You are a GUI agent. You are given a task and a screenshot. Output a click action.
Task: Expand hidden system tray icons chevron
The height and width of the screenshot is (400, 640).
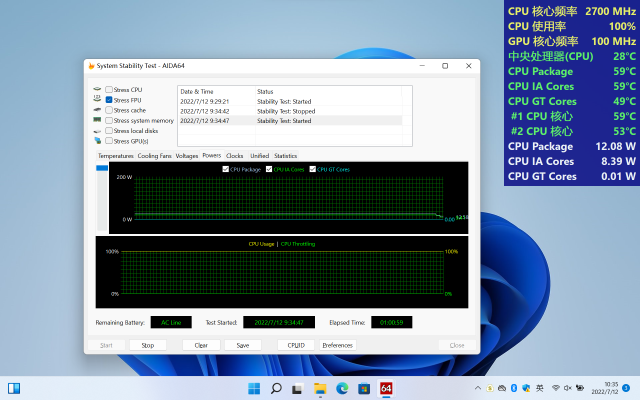(478, 388)
